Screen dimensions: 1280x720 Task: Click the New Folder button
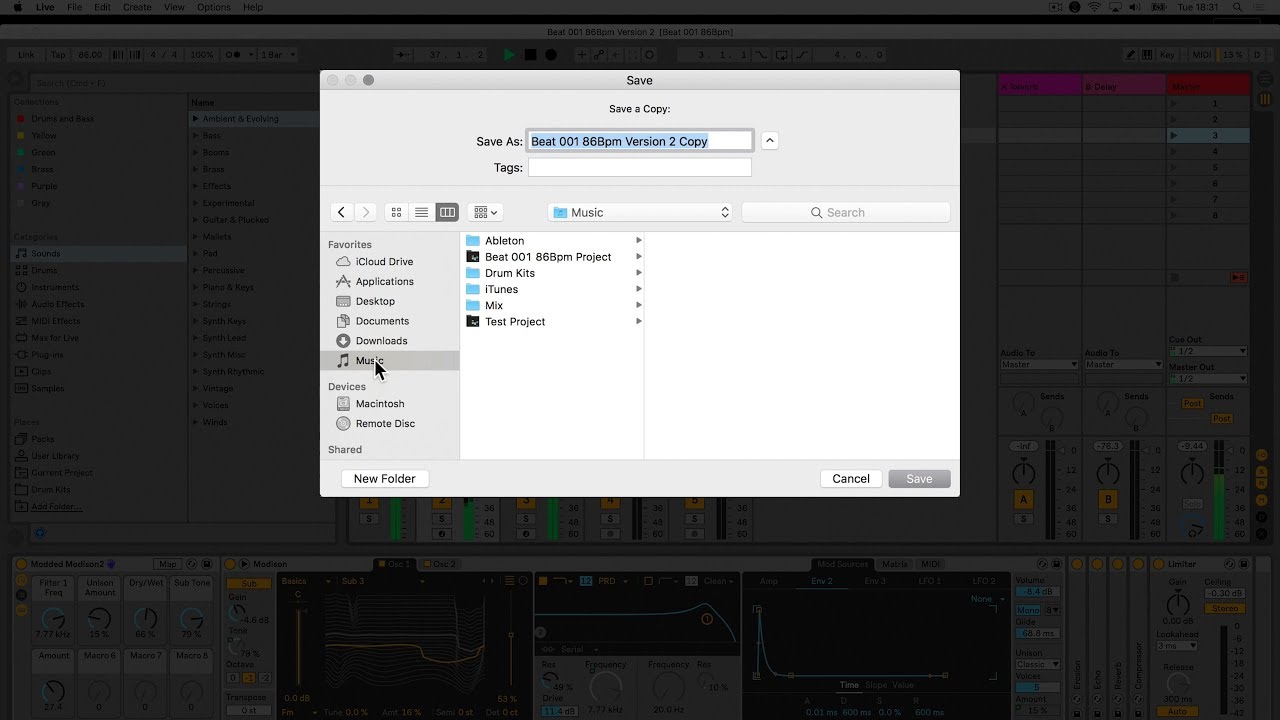coord(384,479)
